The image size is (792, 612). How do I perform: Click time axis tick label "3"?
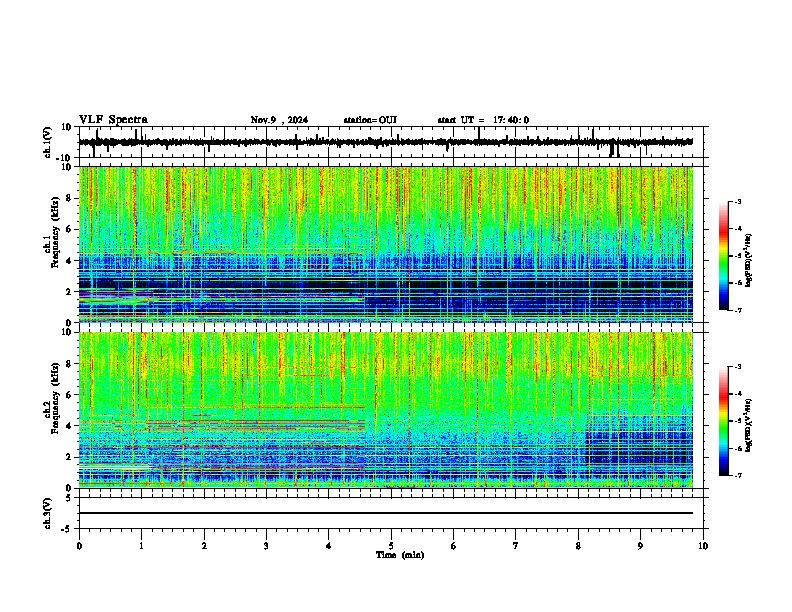[x=266, y=546]
